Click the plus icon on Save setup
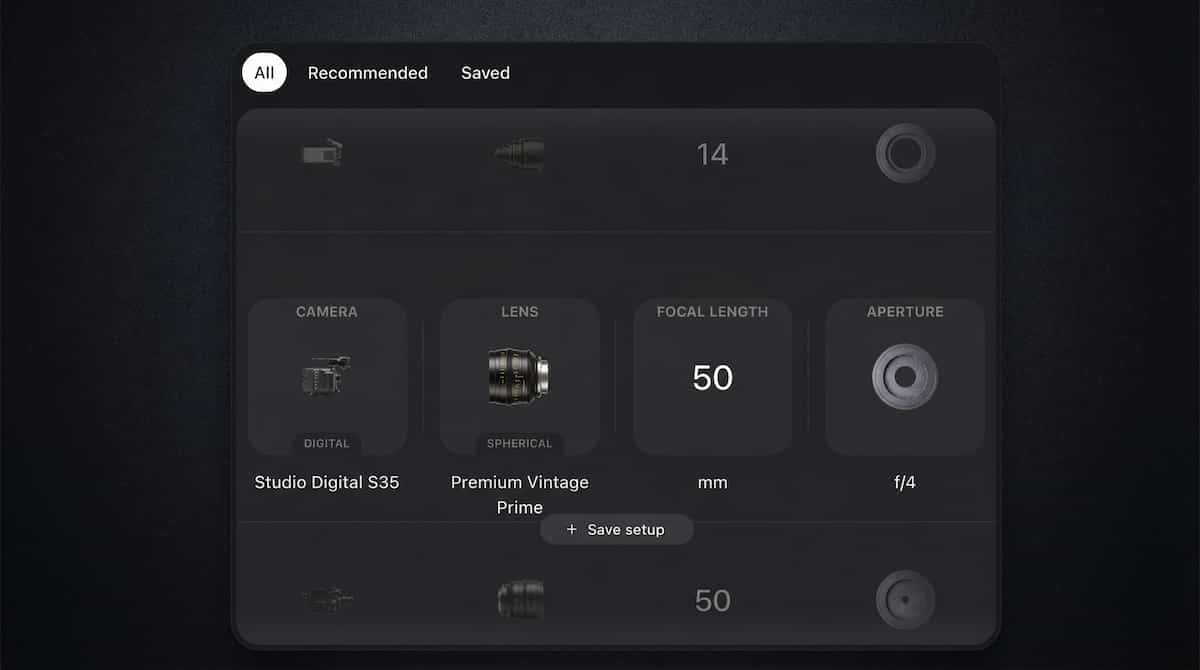 point(572,530)
